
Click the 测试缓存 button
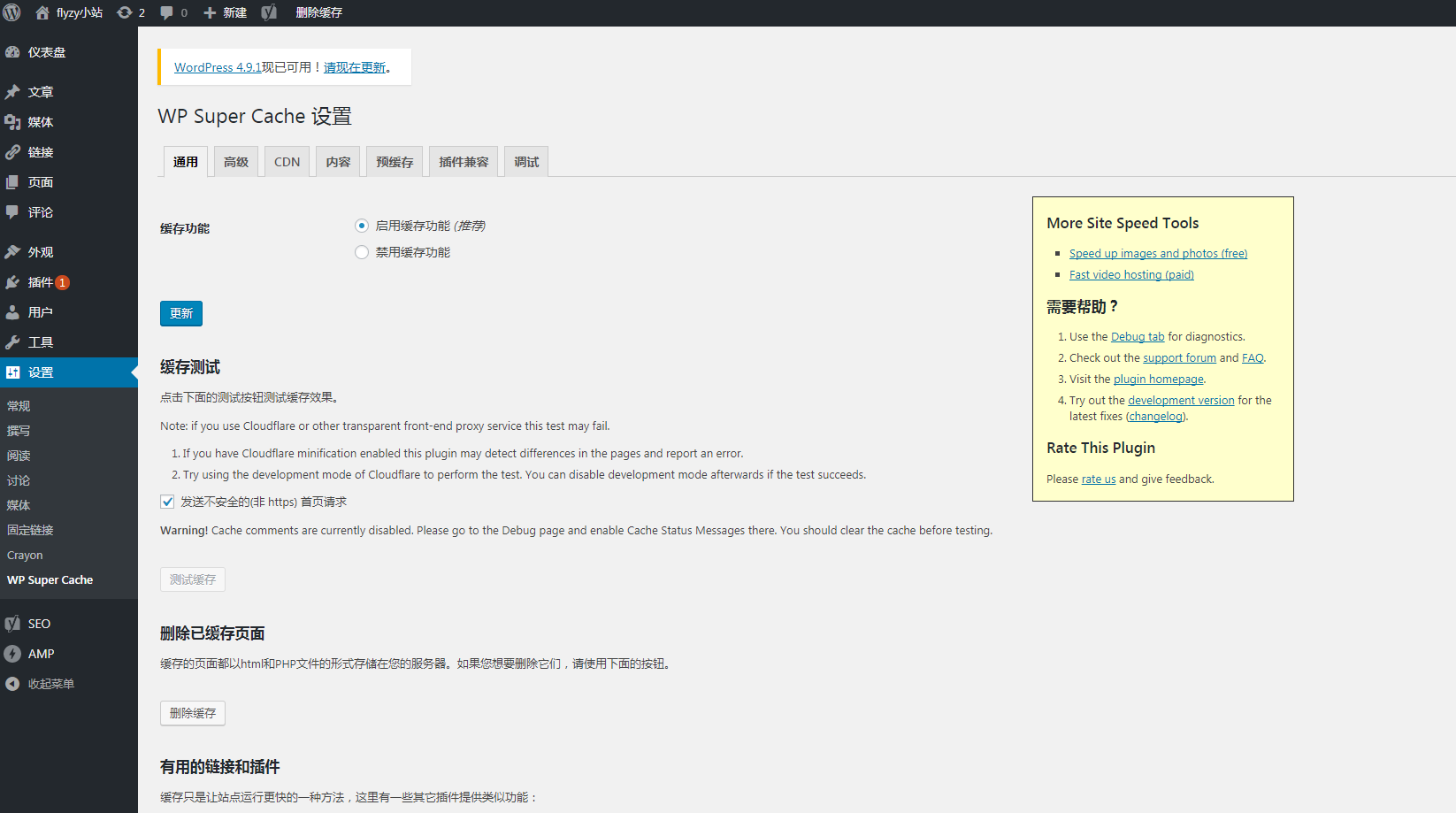pyautogui.click(x=193, y=579)
